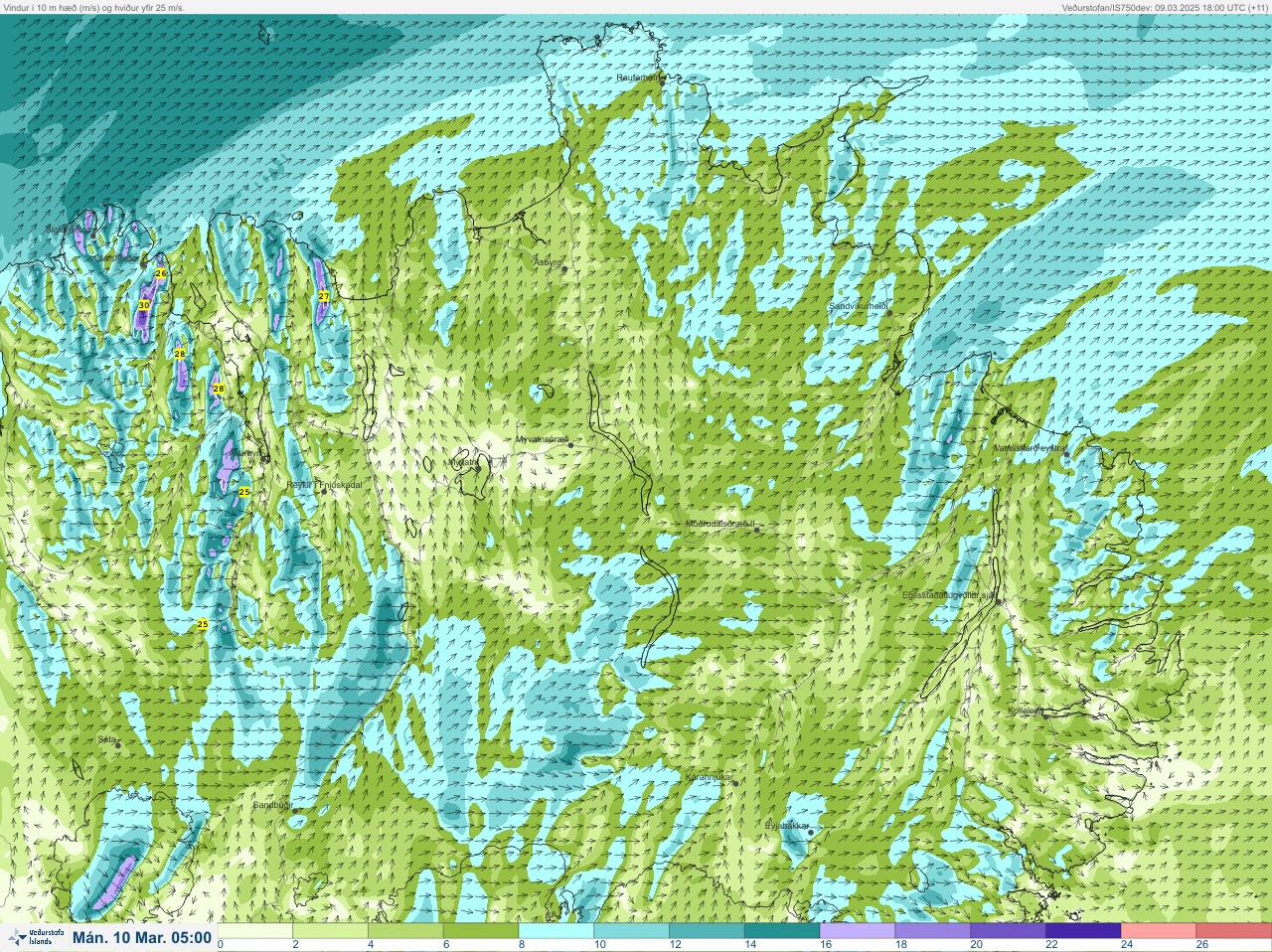Select the 8–10 m/s legend color

(x=557, y=931)
